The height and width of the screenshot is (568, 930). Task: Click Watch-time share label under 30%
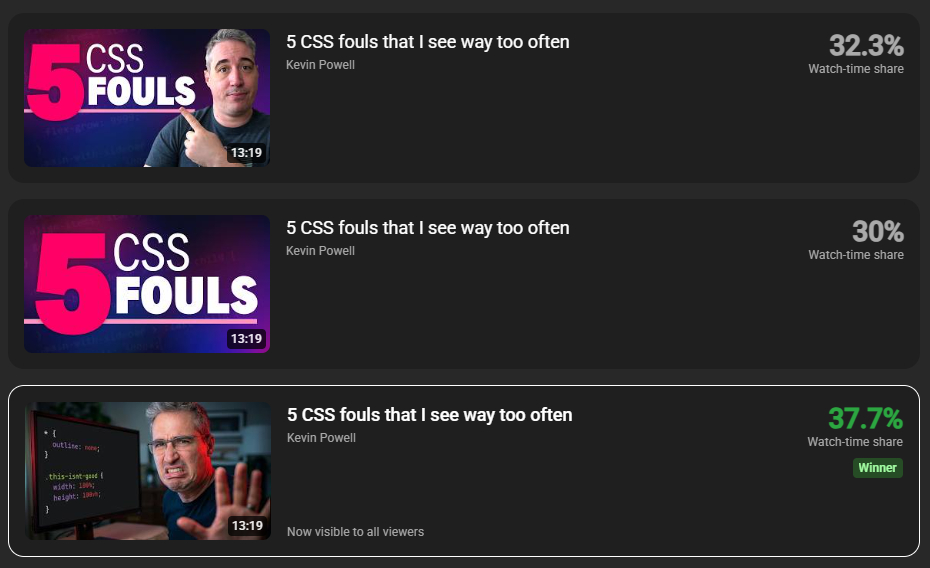pos(856,255)
